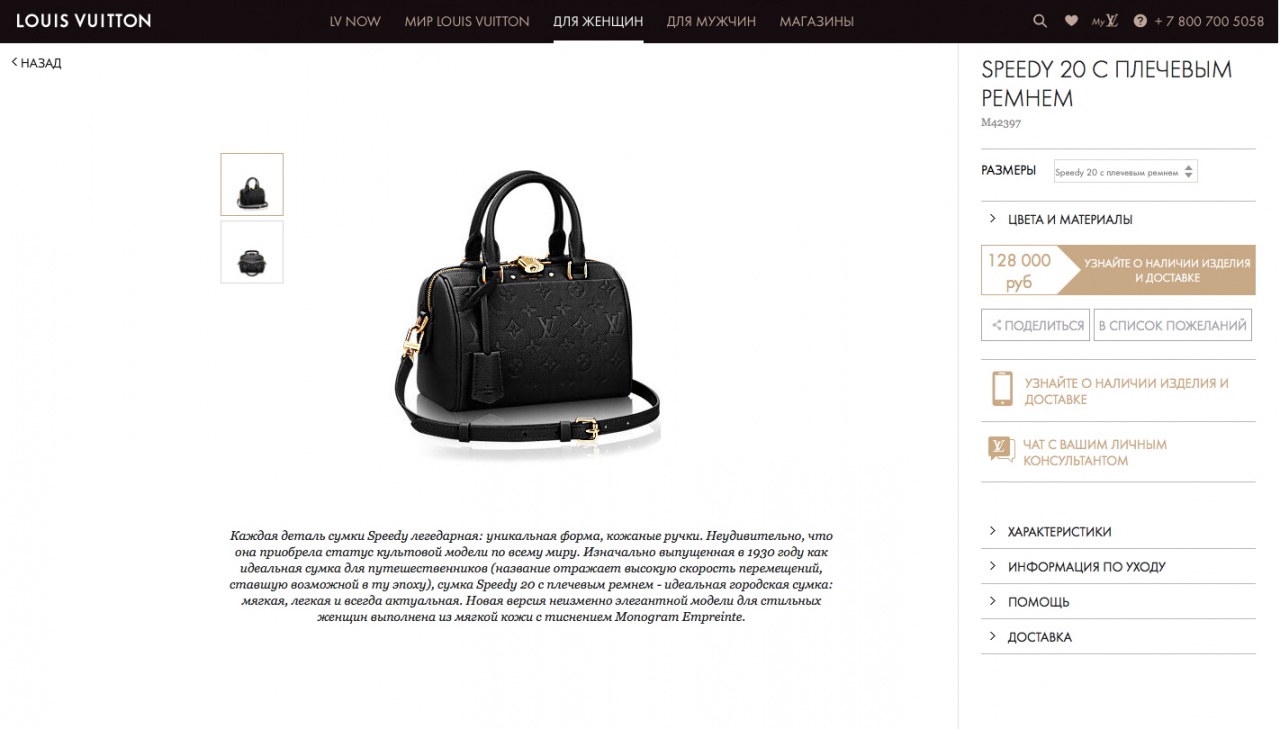Go back via the Назад link
The image size is (1280, 729).
tap(37, 63)
